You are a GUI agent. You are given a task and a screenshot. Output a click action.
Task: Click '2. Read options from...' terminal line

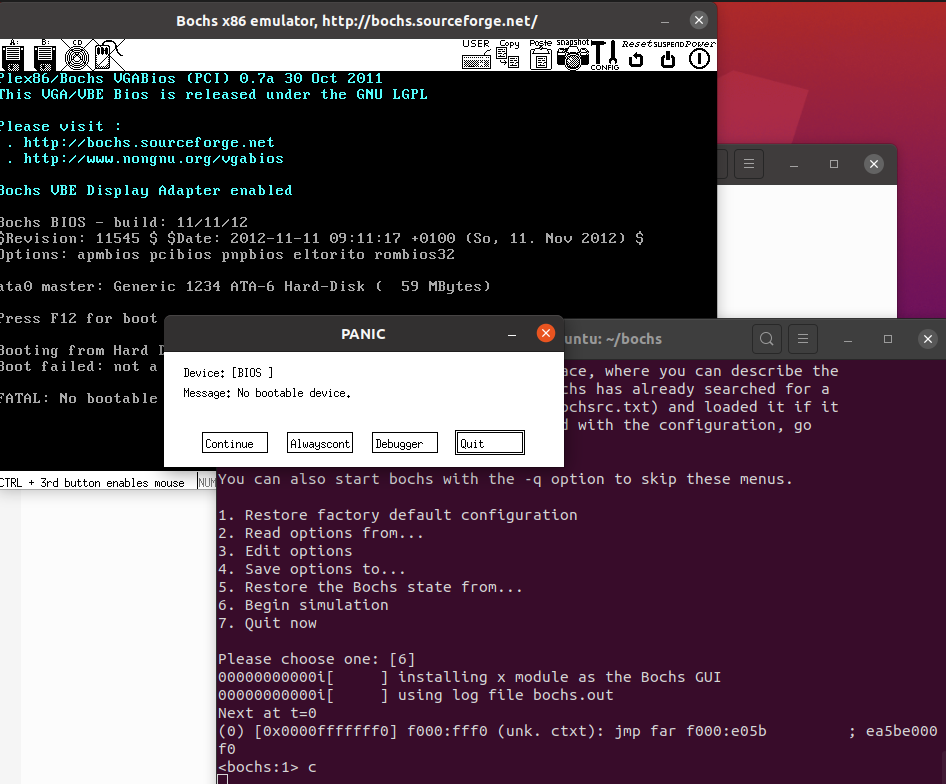pyautogui.click(x=321, y=533)
